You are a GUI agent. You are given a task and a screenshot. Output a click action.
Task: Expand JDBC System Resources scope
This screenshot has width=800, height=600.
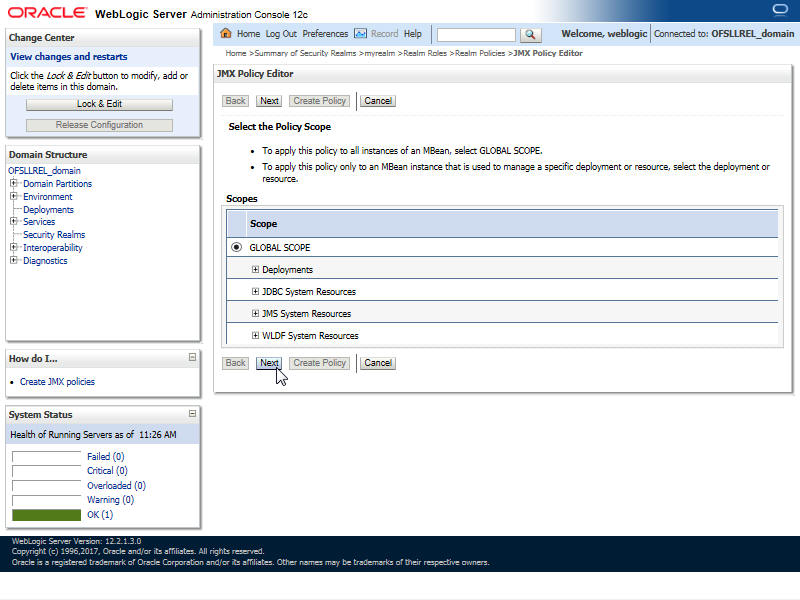coord(255,291)
